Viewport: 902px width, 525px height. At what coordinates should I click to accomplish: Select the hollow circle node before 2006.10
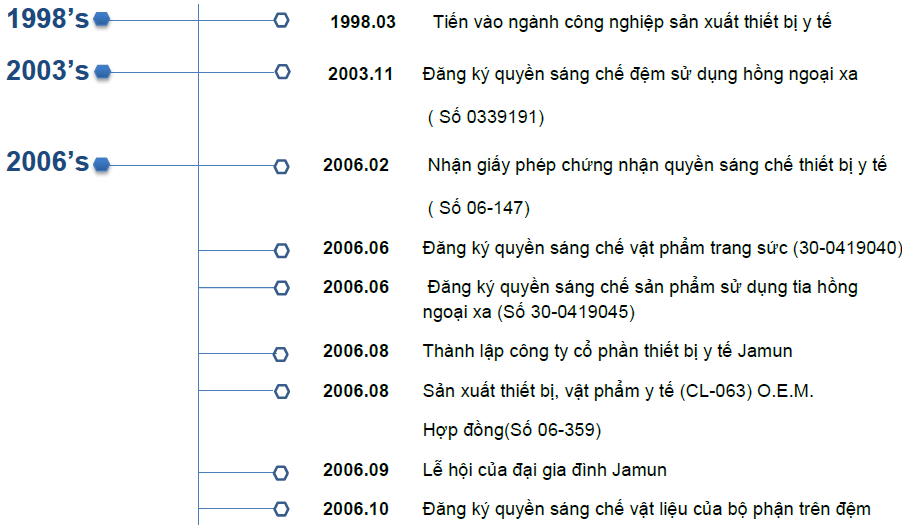[282, 509]
